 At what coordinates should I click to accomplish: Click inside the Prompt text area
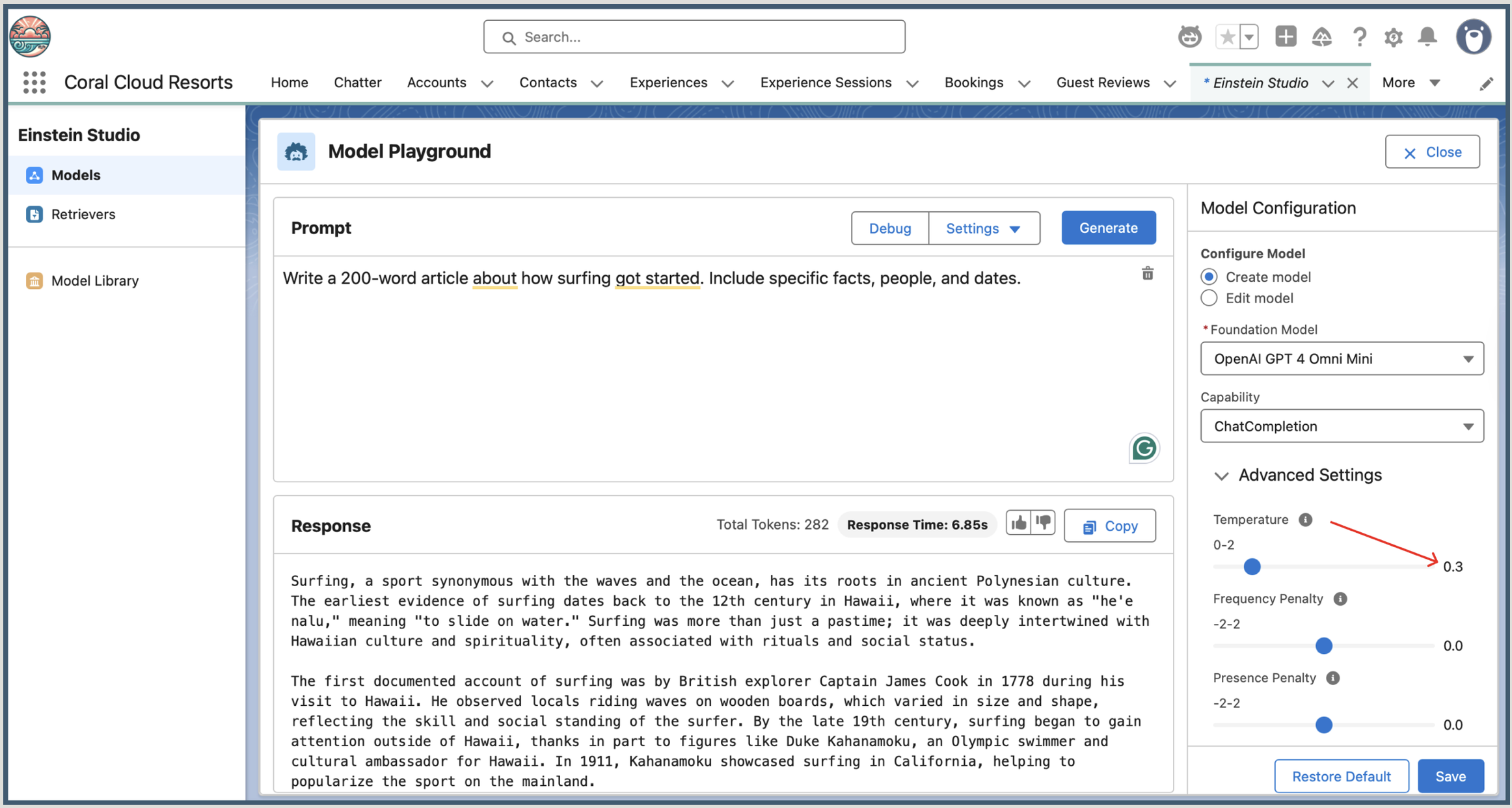pos(723,369)
